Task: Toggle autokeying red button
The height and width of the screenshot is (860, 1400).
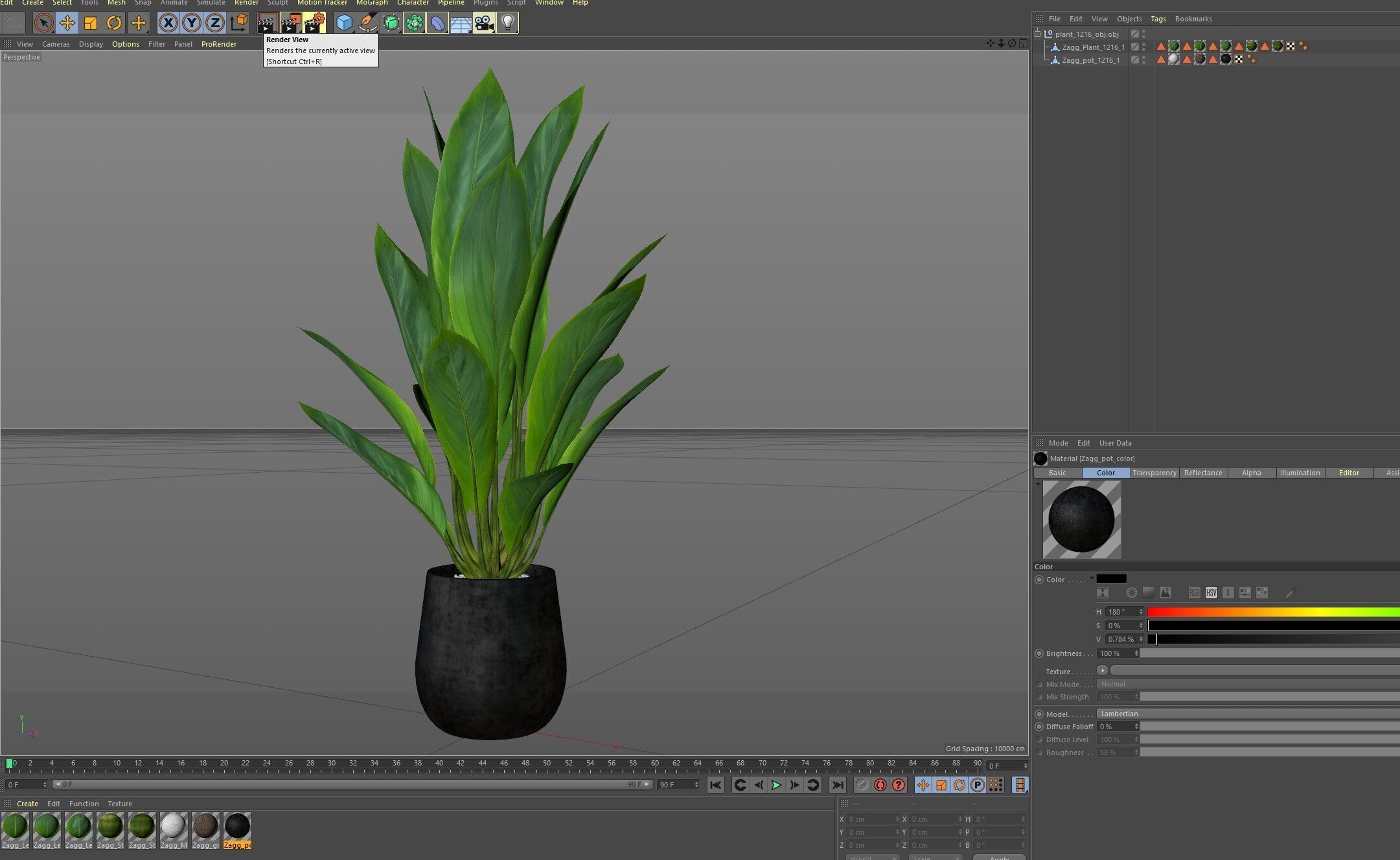Action: tap(880, 786)
